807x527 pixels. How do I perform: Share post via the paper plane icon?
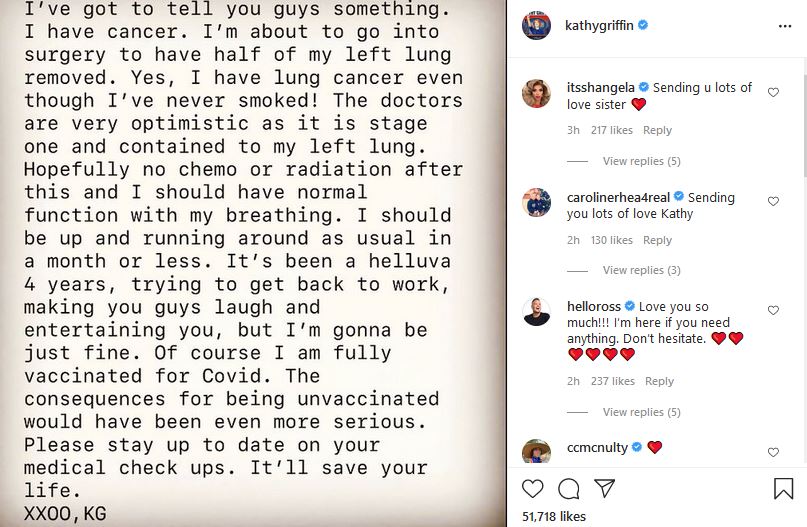coord(604,488)
